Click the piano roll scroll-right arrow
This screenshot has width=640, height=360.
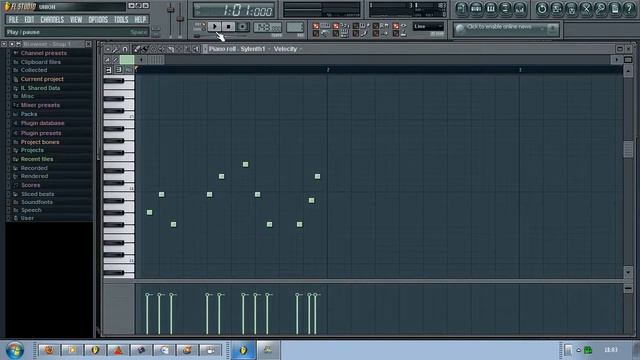(x=616, y=60)
